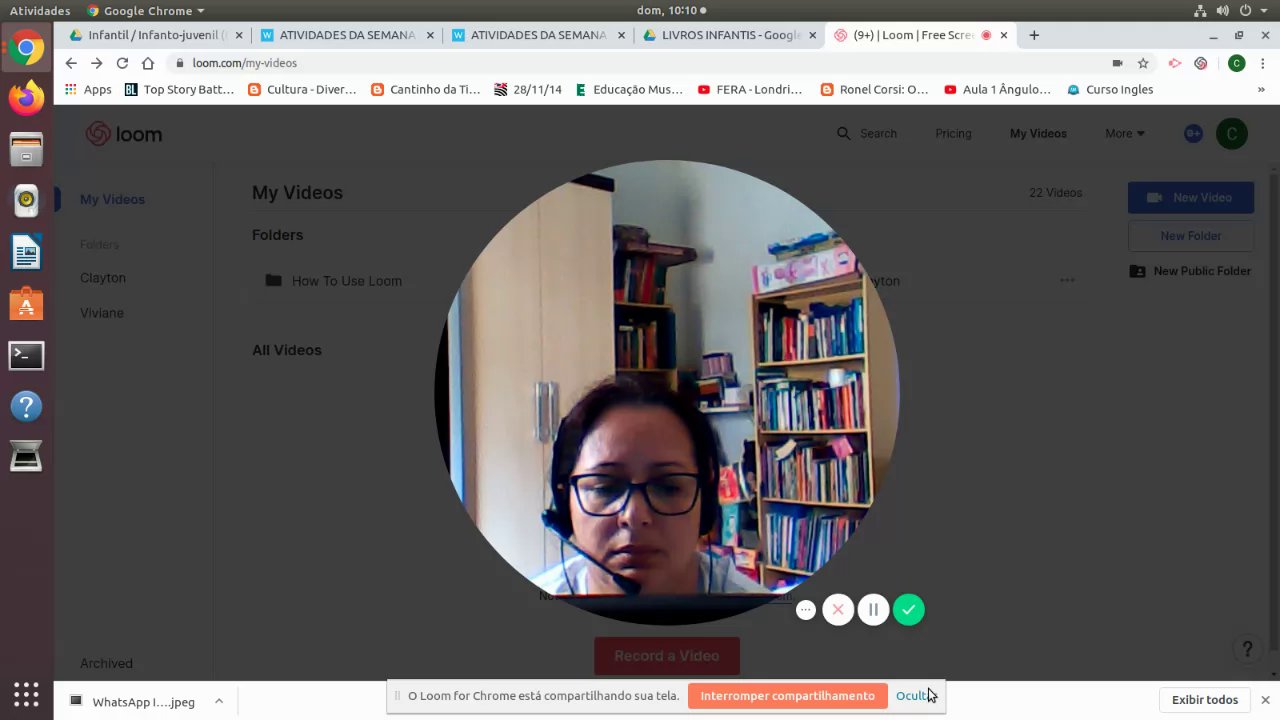The height and width of the screenshot is (720, 1280).
Task: Open the Educação Mus... bookmark
Action: coord(628,89)
